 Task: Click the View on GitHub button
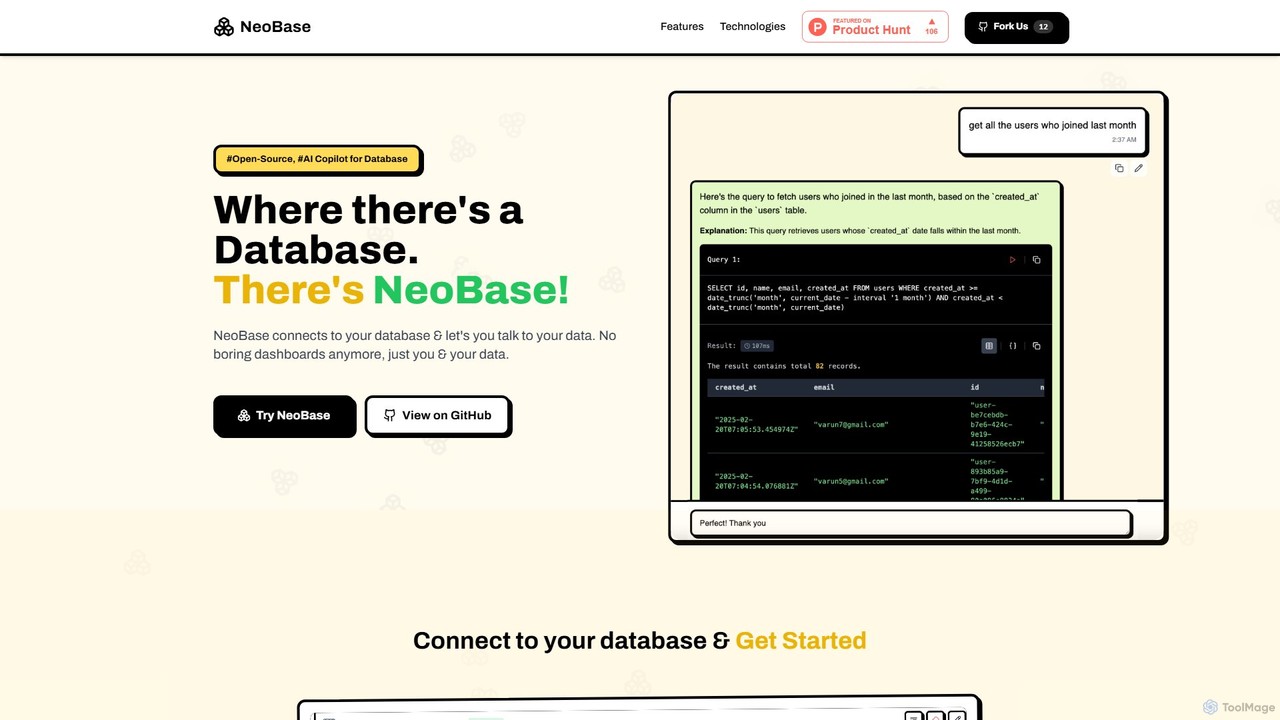(438, 415)
